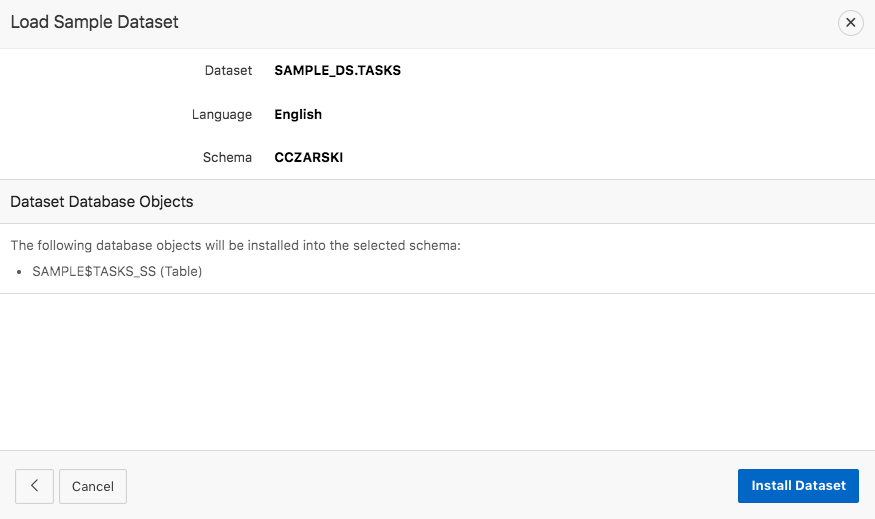The width and height of the screenshot is (875, 519).
Task: Click the Load Sample Dataset title
Action: (94, 21)
